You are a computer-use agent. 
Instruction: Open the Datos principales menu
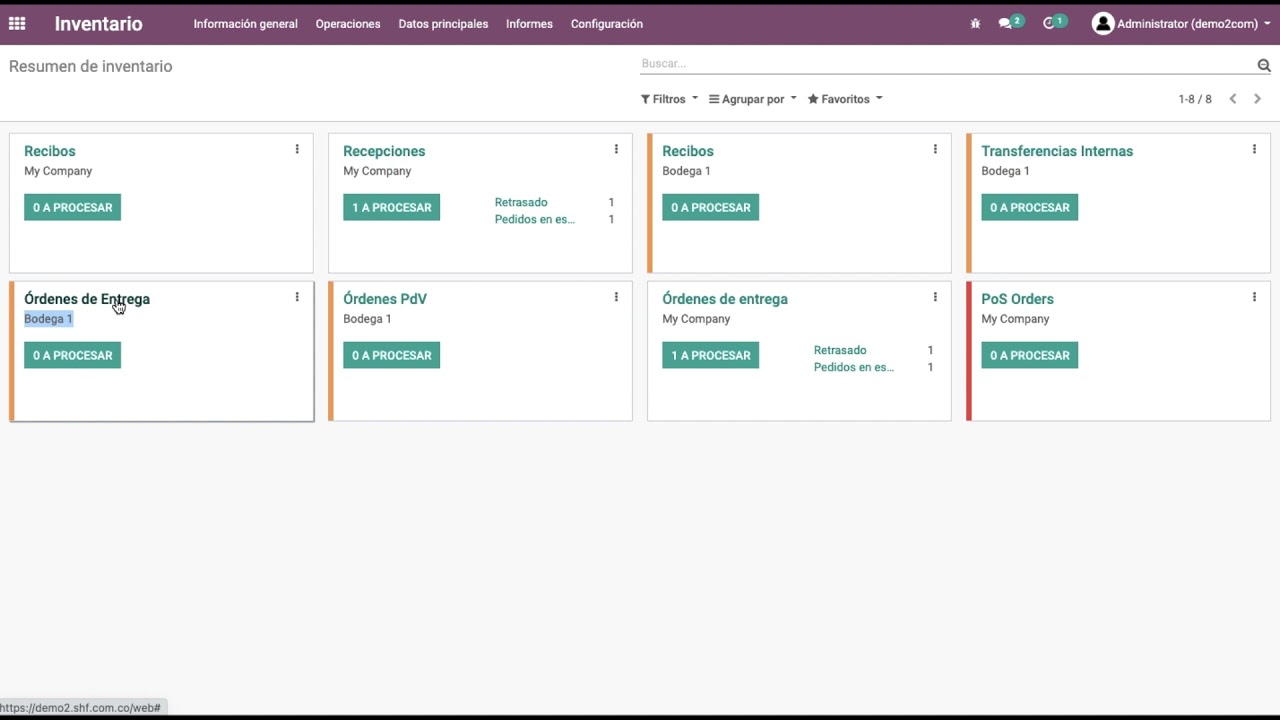[443, 24]
